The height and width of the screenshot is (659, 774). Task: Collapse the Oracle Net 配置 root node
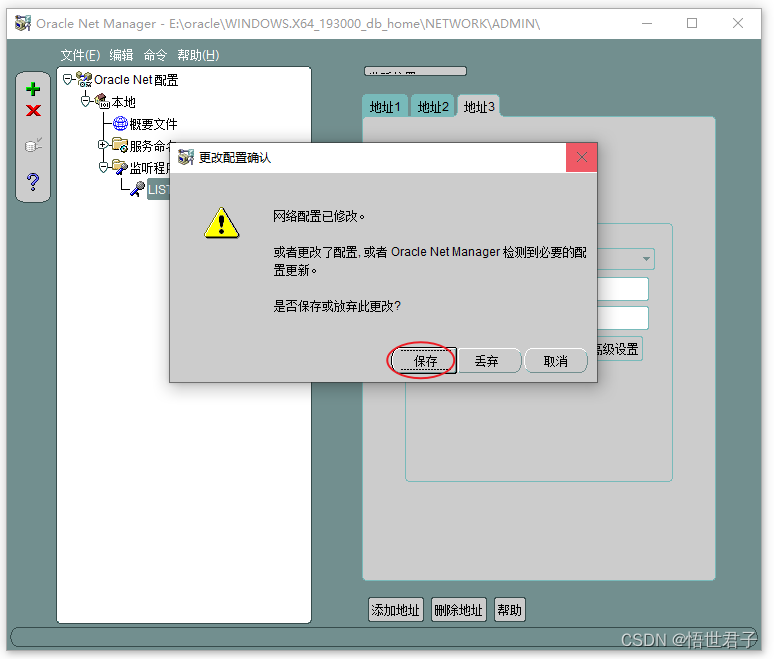(x=68, y=78)
